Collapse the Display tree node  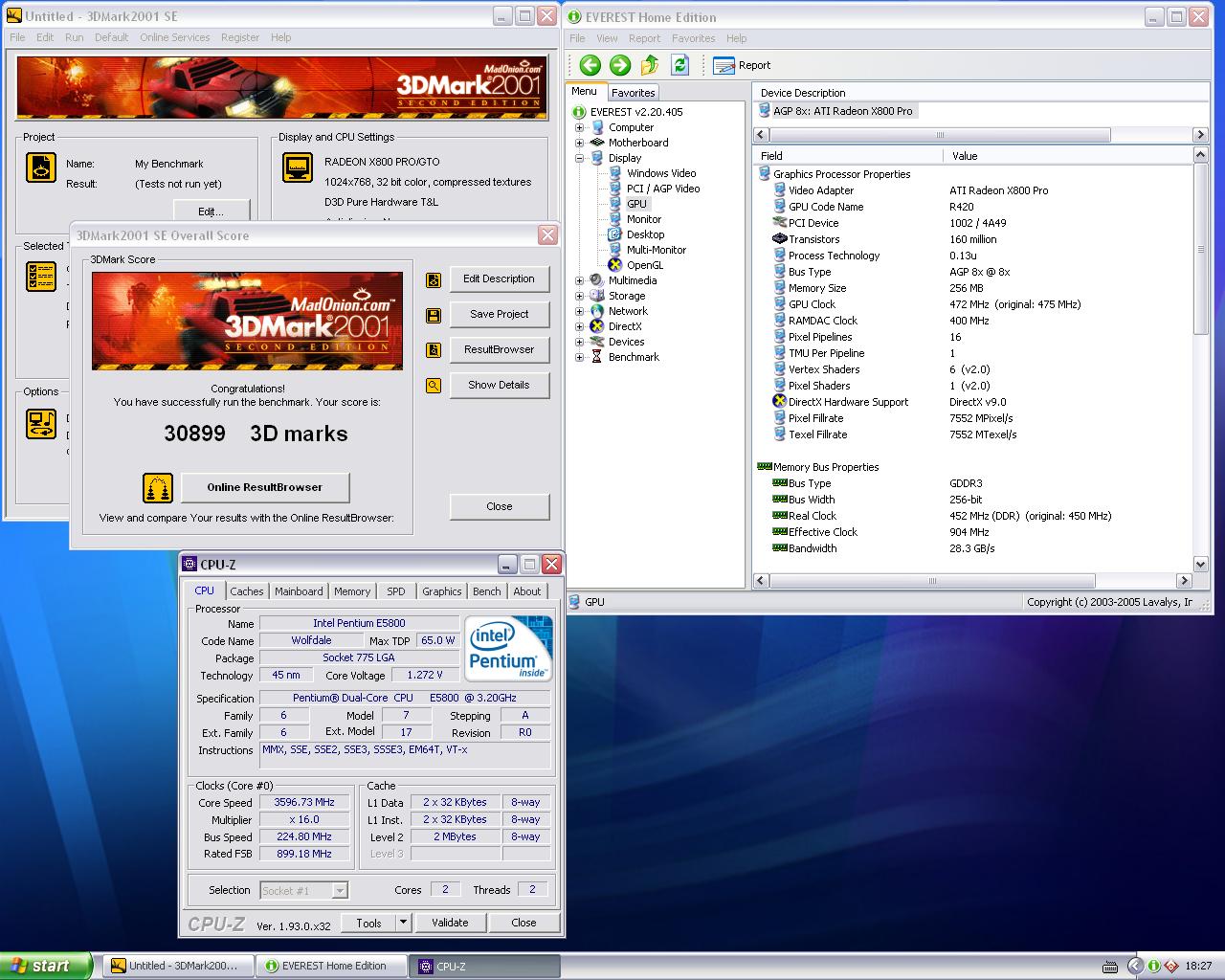pos(579,158)
